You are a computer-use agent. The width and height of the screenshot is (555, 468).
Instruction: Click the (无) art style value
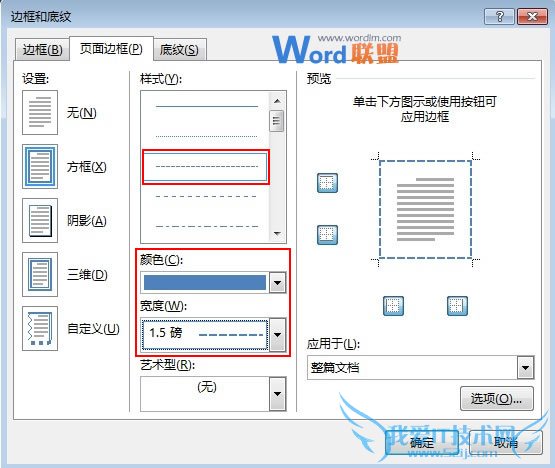tap(207, 387)
